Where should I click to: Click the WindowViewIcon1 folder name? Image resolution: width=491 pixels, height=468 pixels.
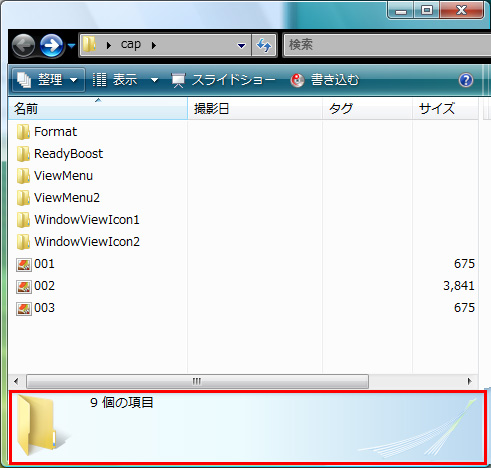tap(87, 220)
